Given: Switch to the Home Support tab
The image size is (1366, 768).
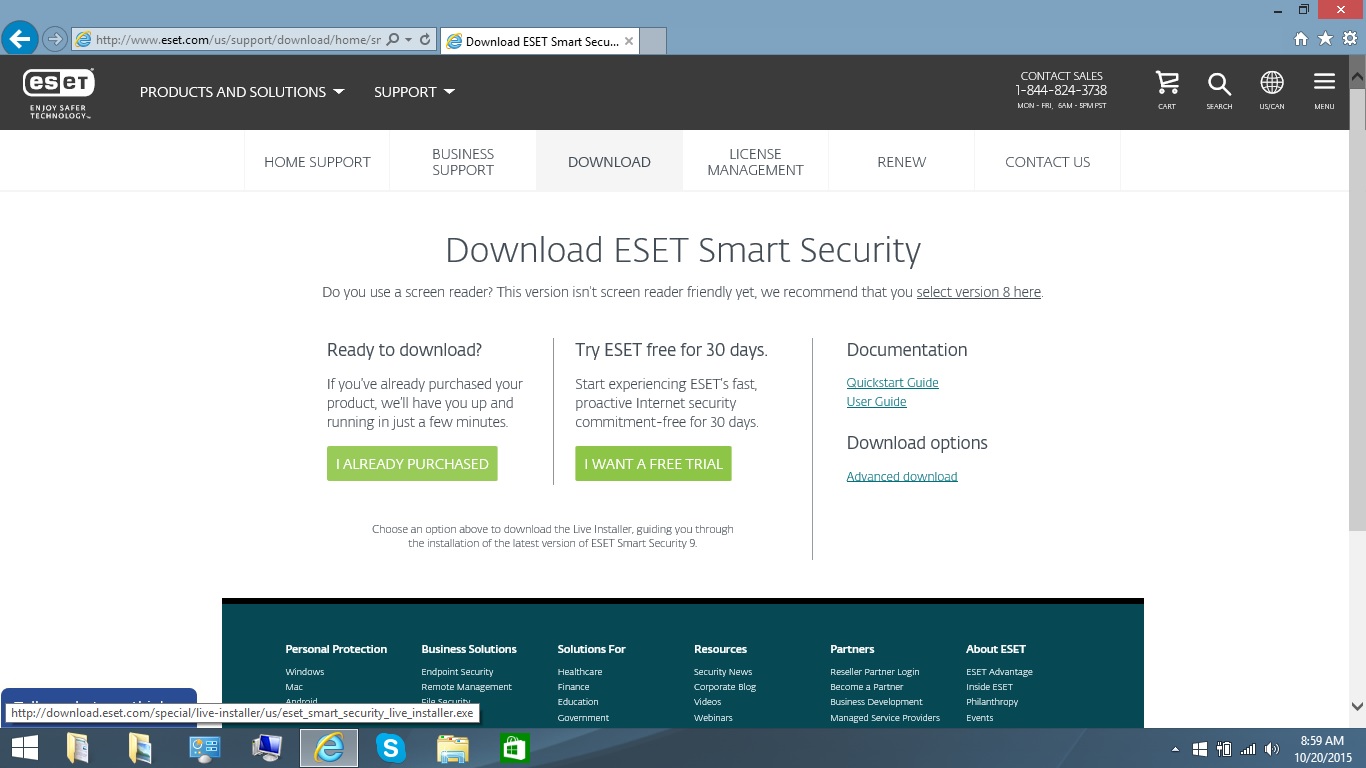Looking at the screenshot, I should pos(317,161).
